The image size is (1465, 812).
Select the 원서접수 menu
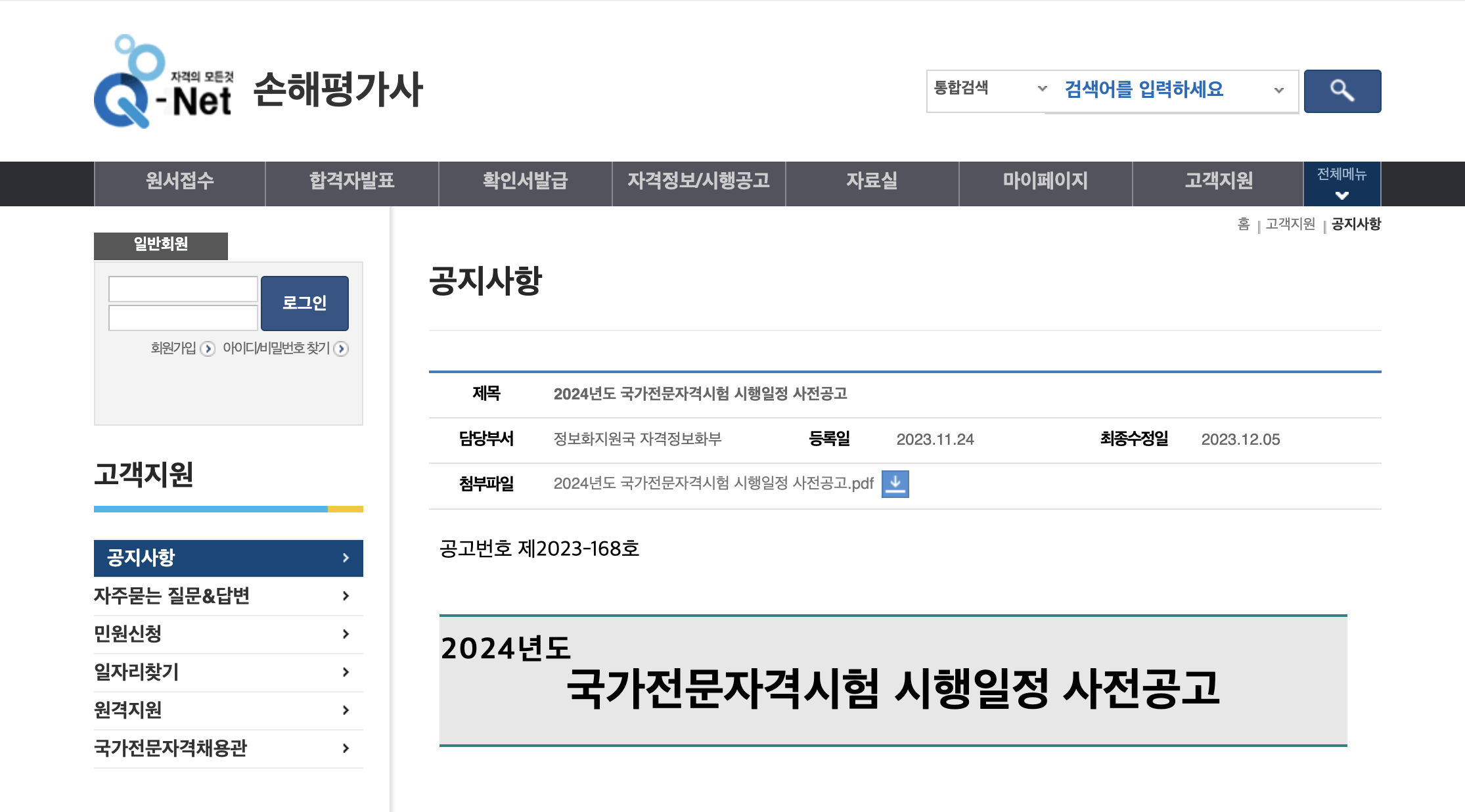click(179, 183)
